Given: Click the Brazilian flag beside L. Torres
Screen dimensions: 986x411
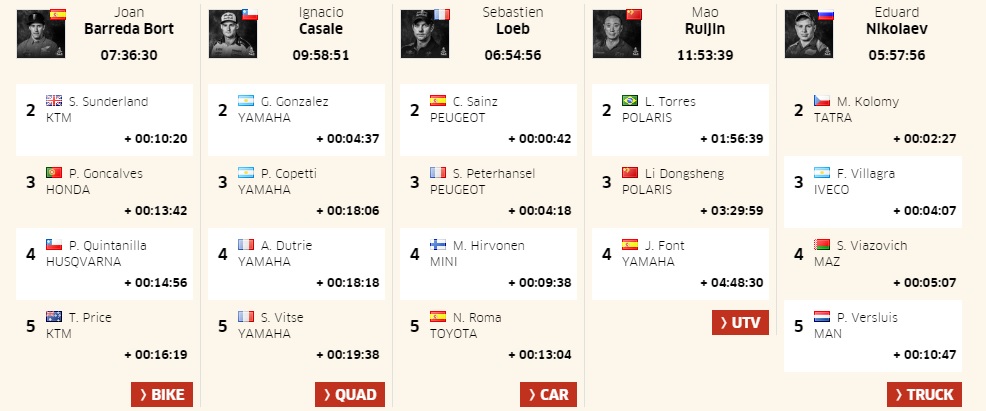Looking at the screenshot, I should [631, 101].
